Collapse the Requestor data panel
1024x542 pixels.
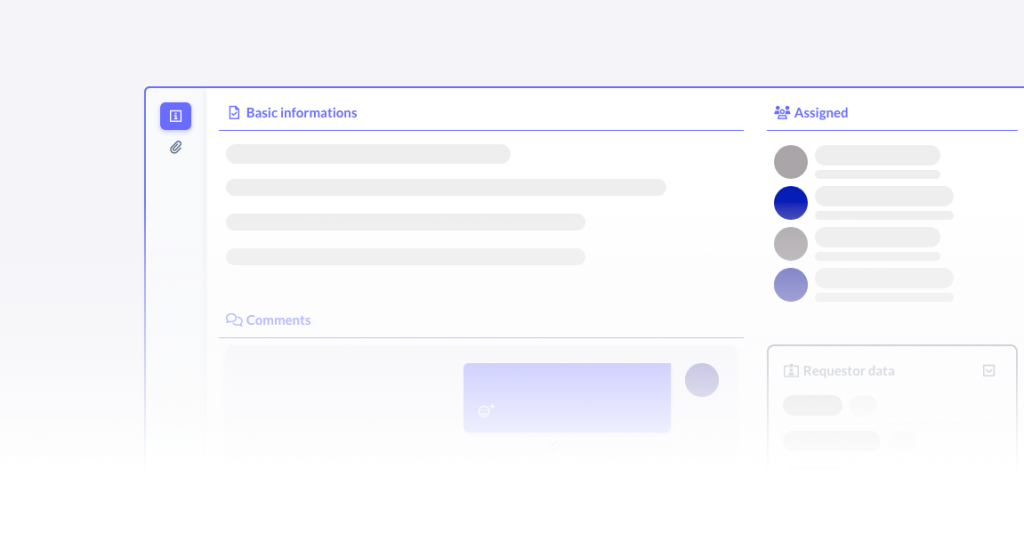pyautogui.click(x=989, y=371)
